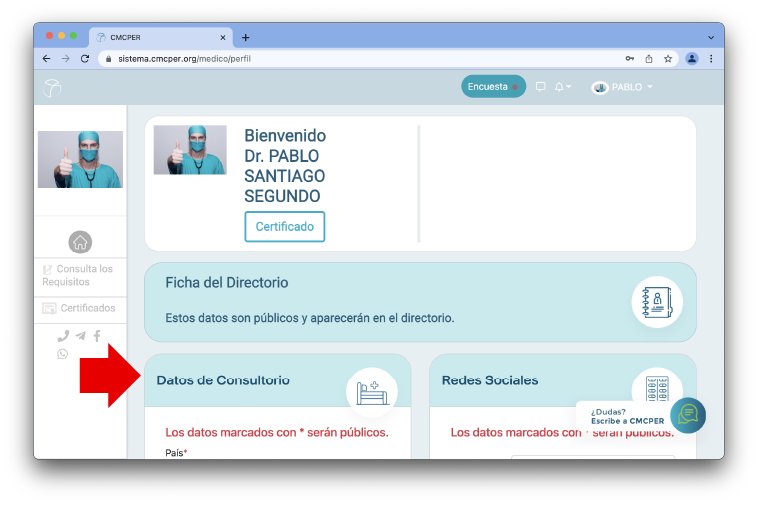Click the messages icon in header

click(x=541, y=87)
